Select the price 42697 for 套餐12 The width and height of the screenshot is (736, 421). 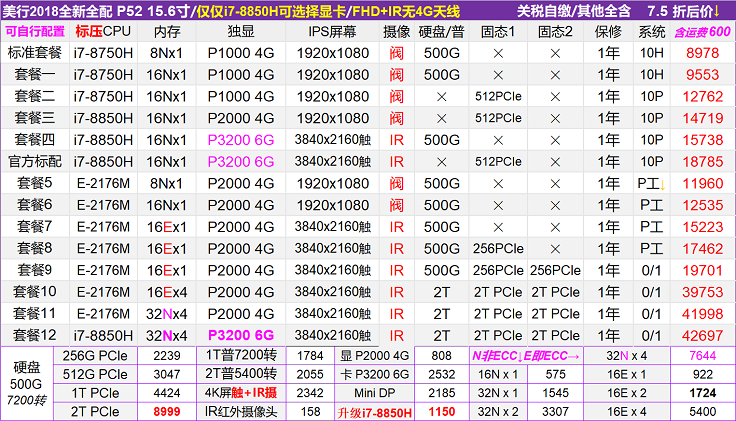(x=701, y=336)
